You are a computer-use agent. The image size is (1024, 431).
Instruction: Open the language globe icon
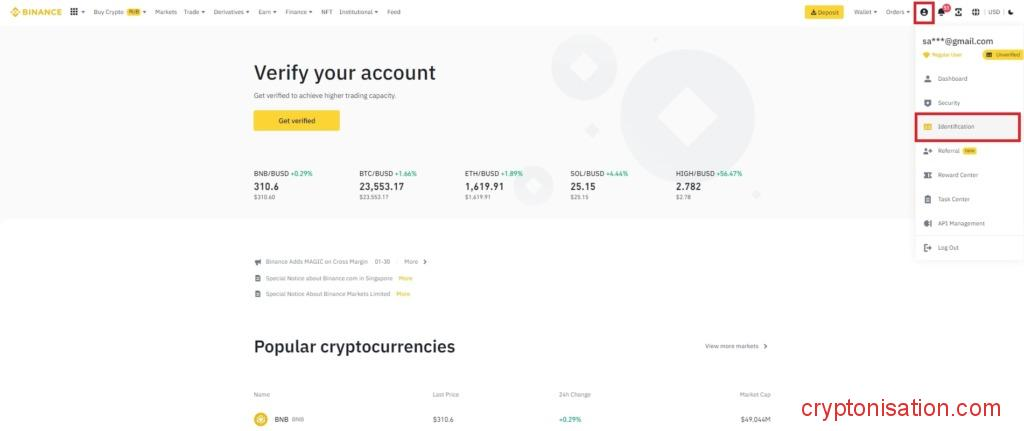coord(975,12)
